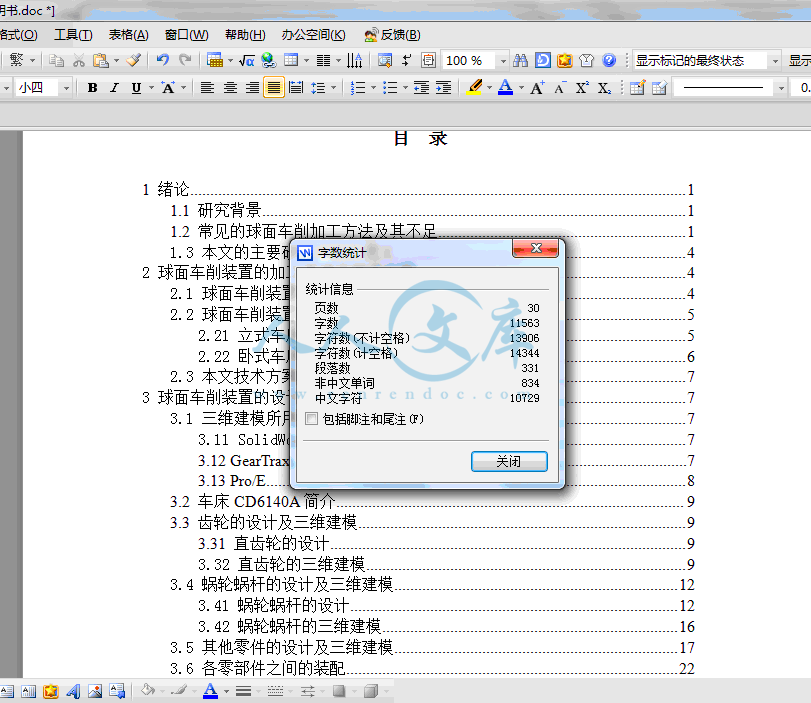This screenshot has width=811, height=703.
Task: Click the Insert Picture icon at the bottom
Action: pyautogui.click(x=95, y=691)
